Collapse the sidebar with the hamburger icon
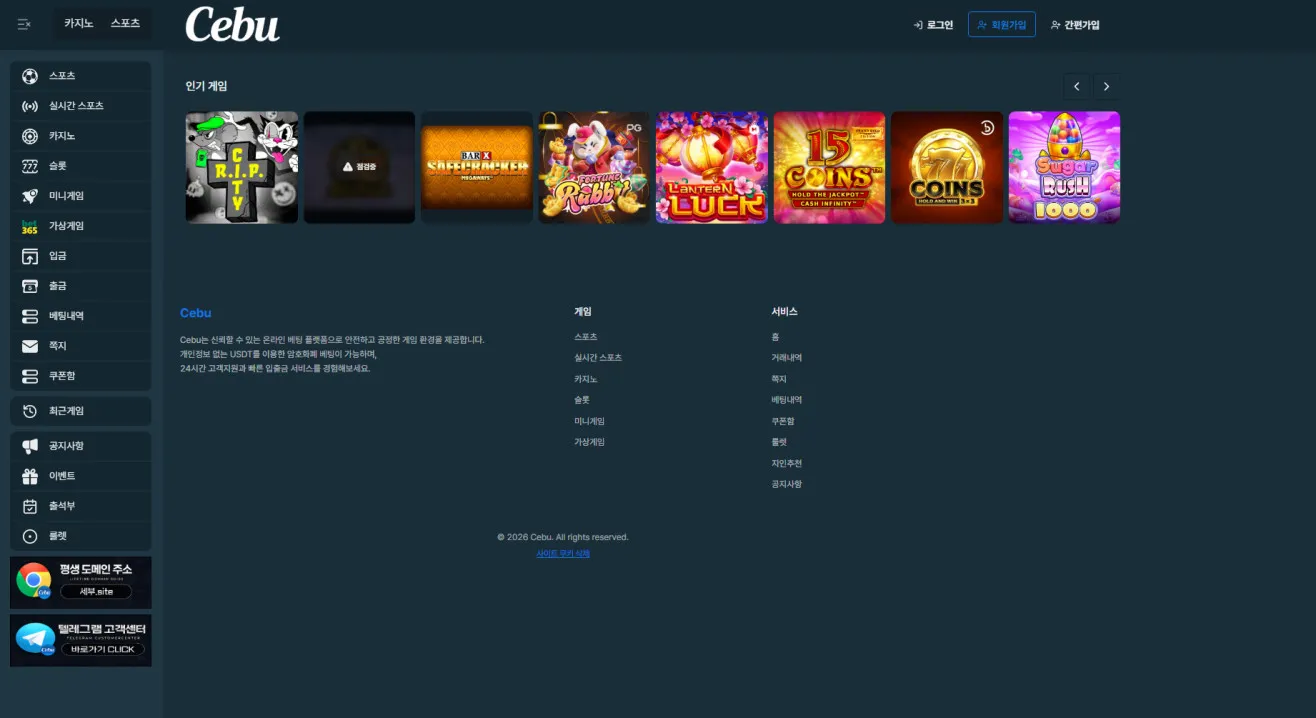The width and height of the screenshot is (1316, 718). pos(24,23)
